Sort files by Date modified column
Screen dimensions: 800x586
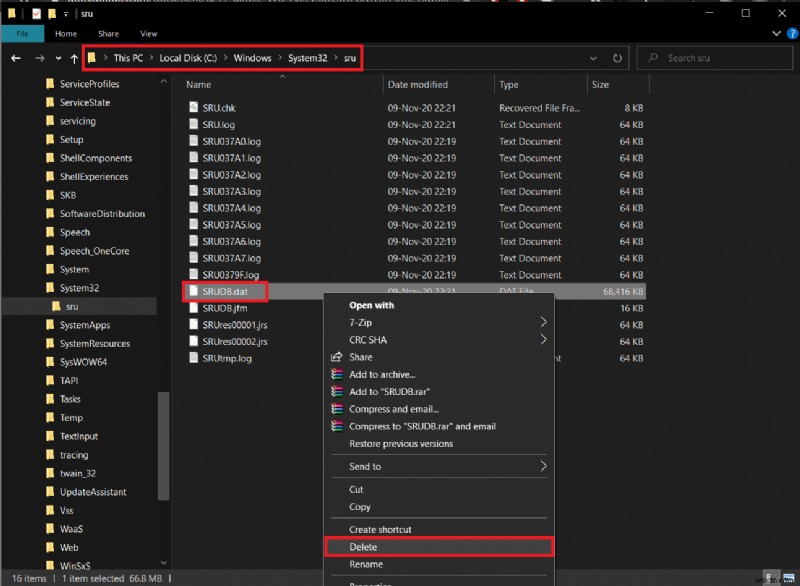click(x=418, y=85)
